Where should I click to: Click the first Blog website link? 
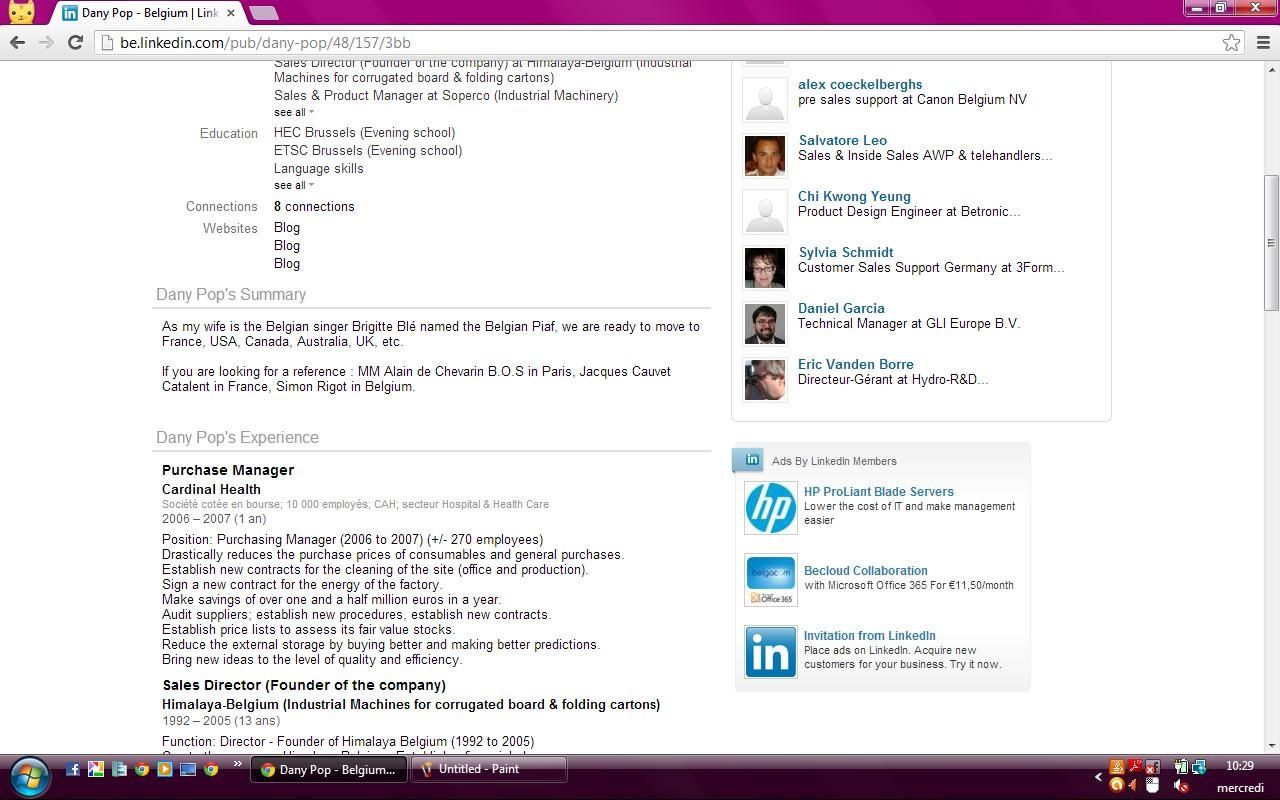pos(286,227)
